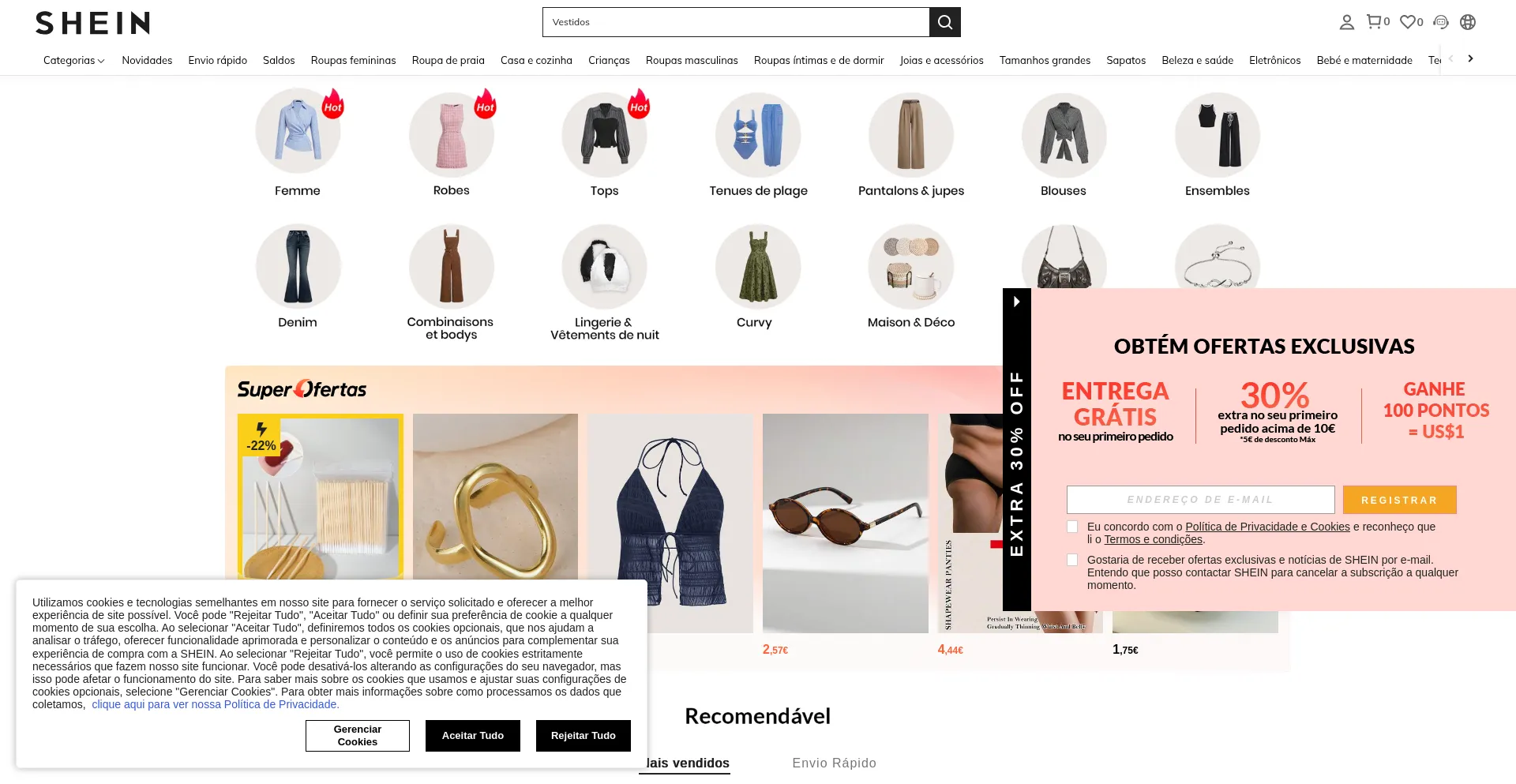Check the Privacy Policy agreement checkbox
This screenshot has width=1516, height=784.
click(x=1072, y=527)
